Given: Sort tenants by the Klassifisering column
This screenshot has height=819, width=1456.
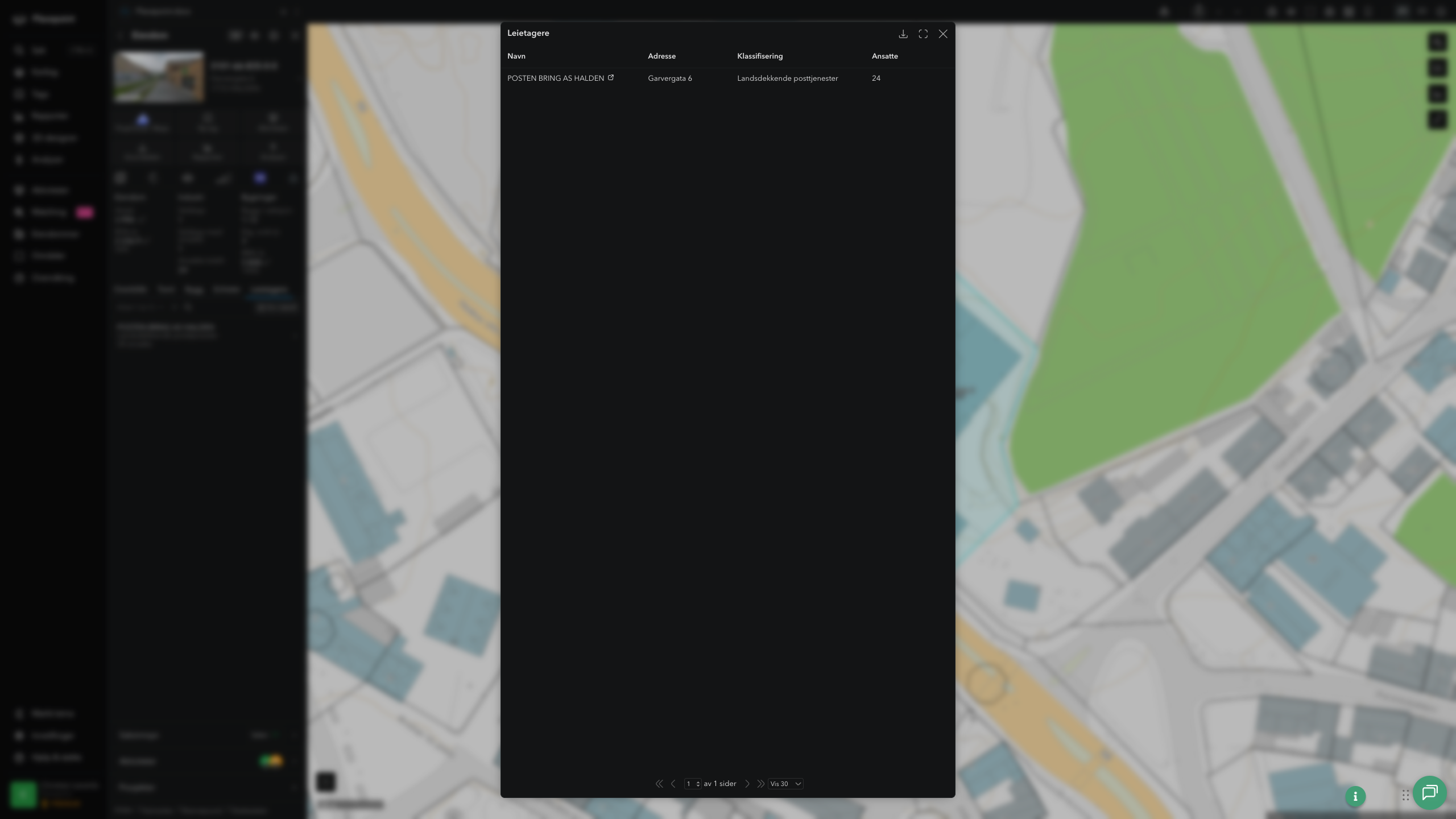Looking at the screenshot, I should click(x=760, y=56).
